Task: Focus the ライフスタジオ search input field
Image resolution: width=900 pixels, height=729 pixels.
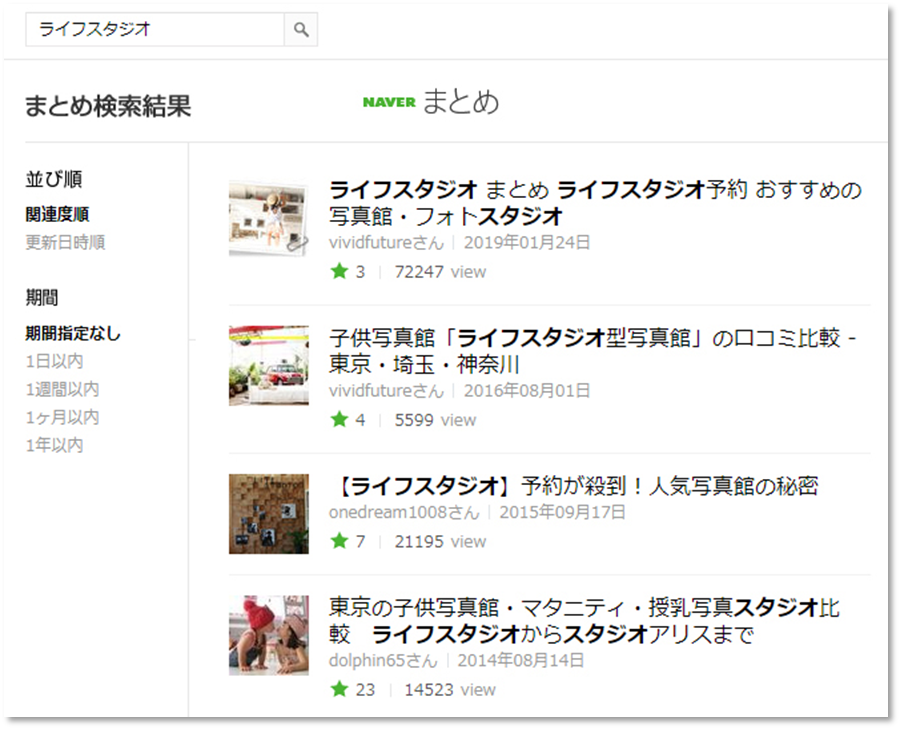Action: tap(155, 29)
